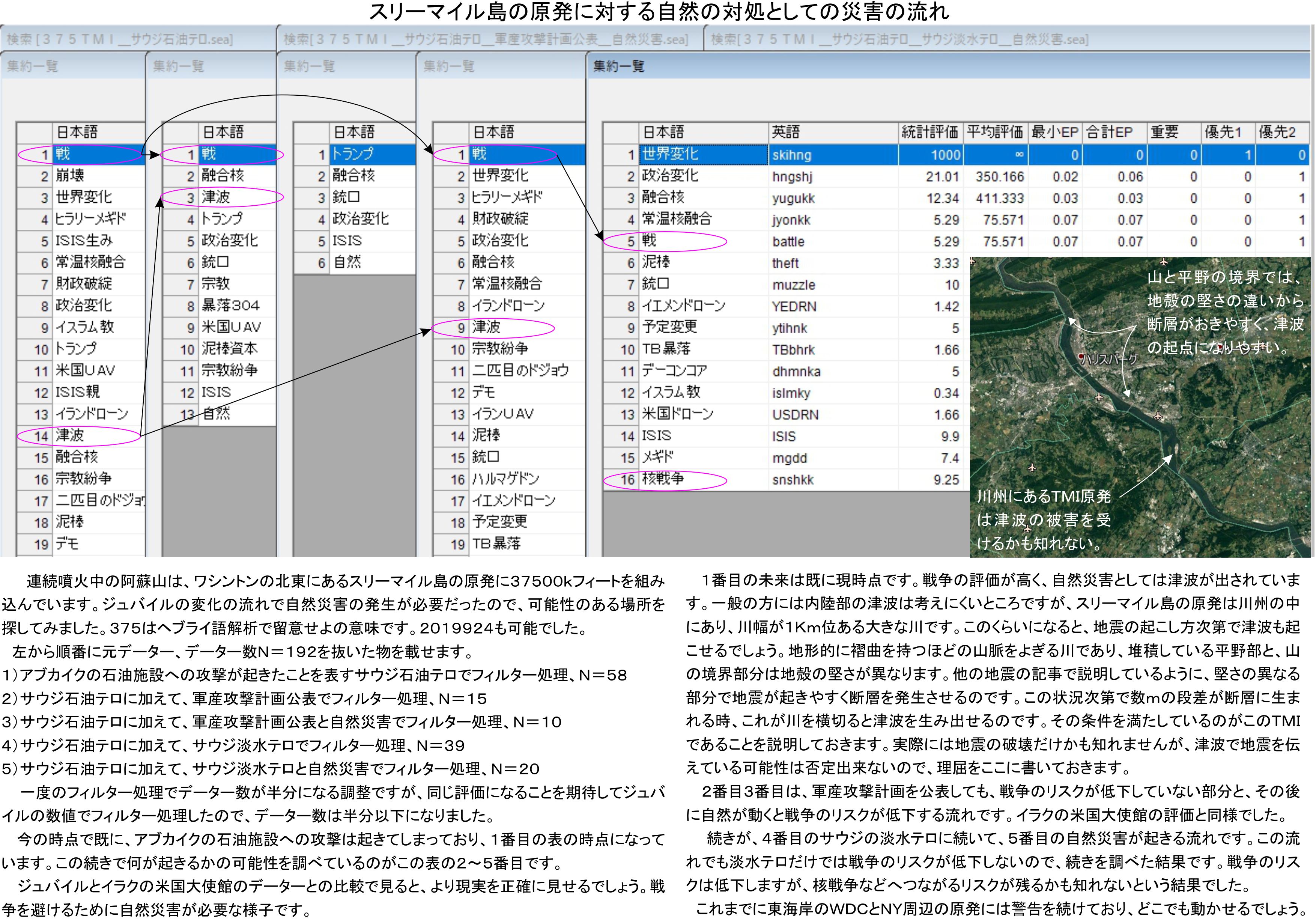This screenshot has width=1316, height=920.
Task: Click the 統計評価 column header
Action: (929, 132)
